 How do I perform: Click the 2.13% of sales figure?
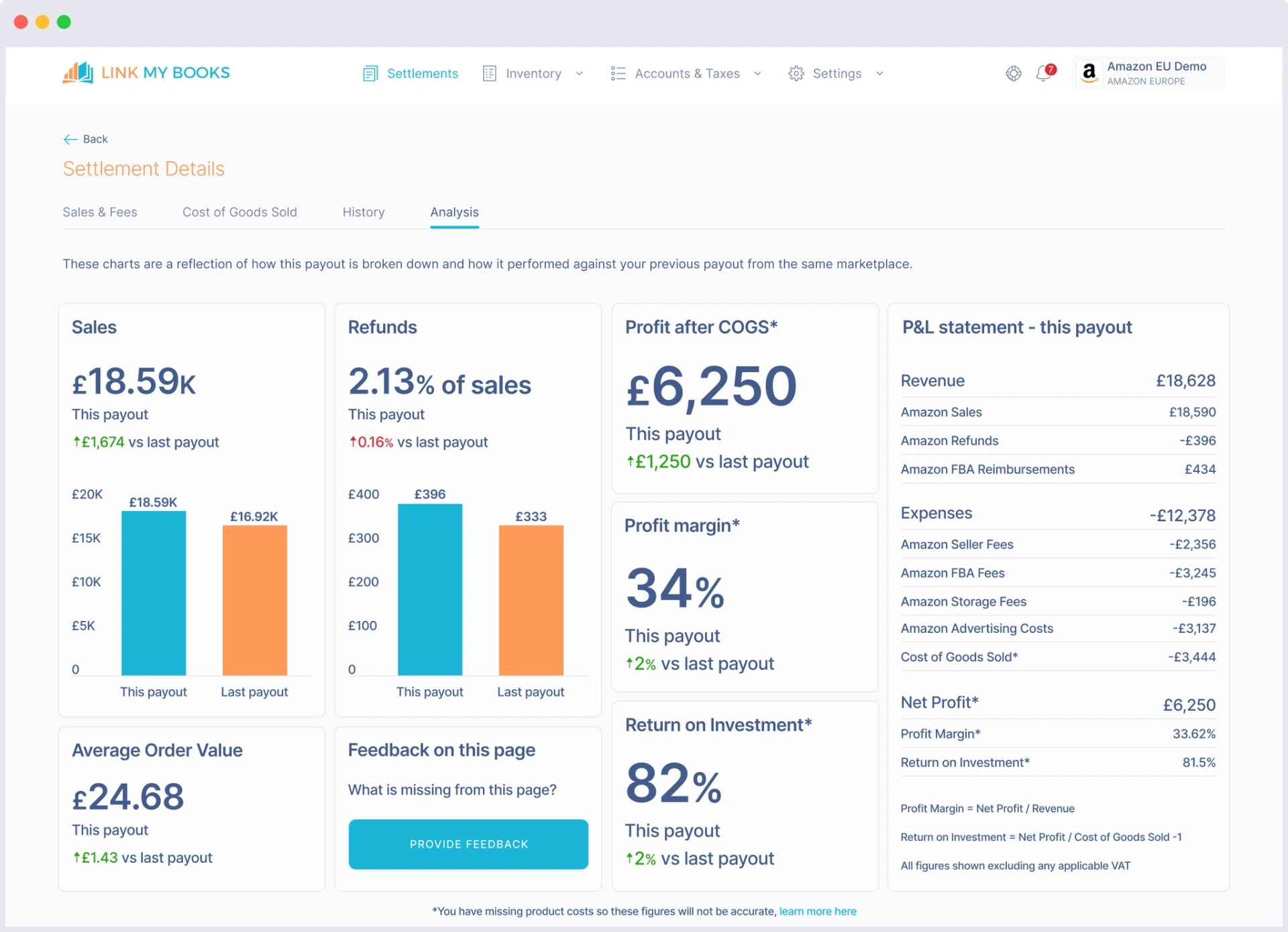click(x=439, y=382)
